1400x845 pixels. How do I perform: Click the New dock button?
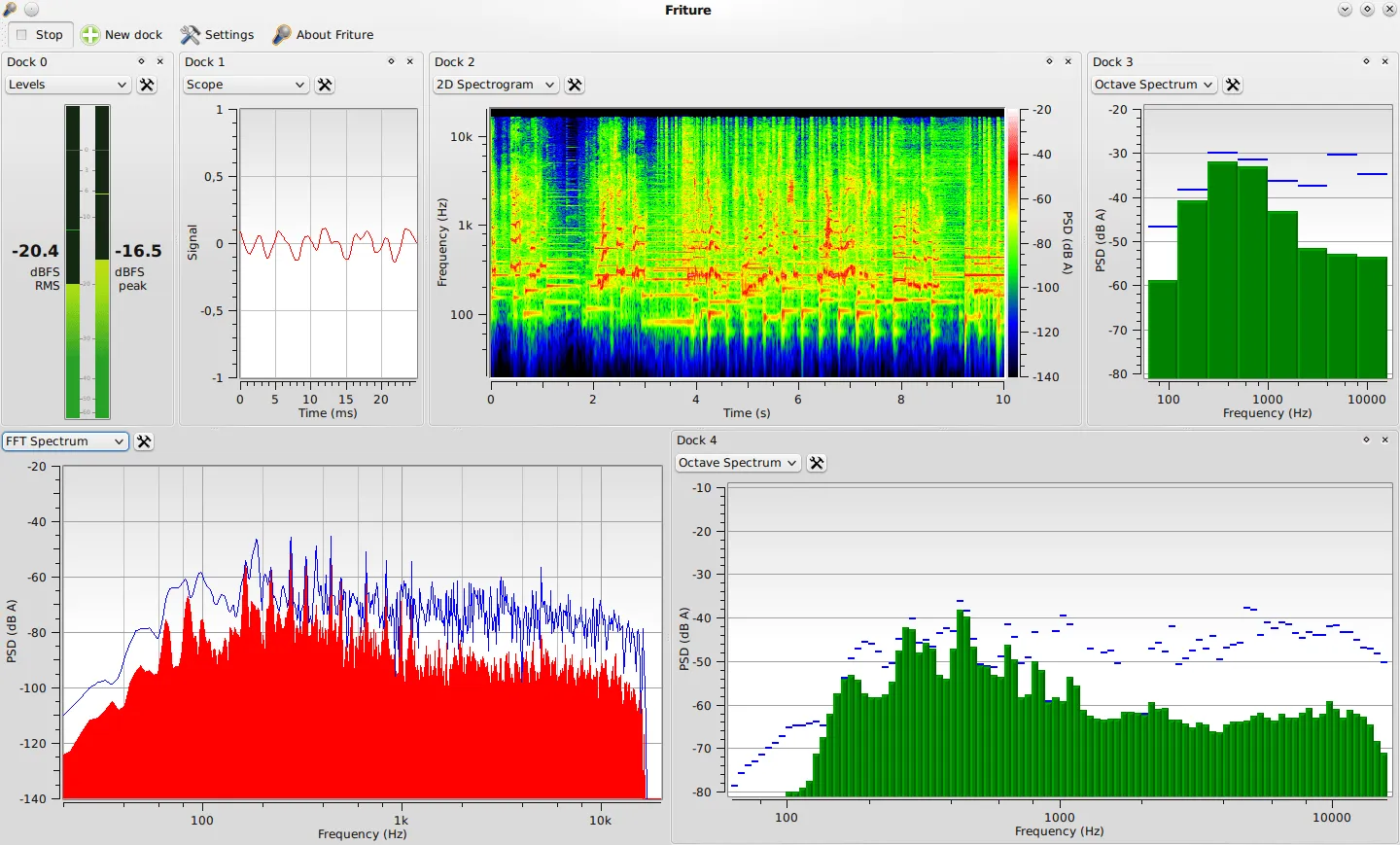tap(122, 34)
